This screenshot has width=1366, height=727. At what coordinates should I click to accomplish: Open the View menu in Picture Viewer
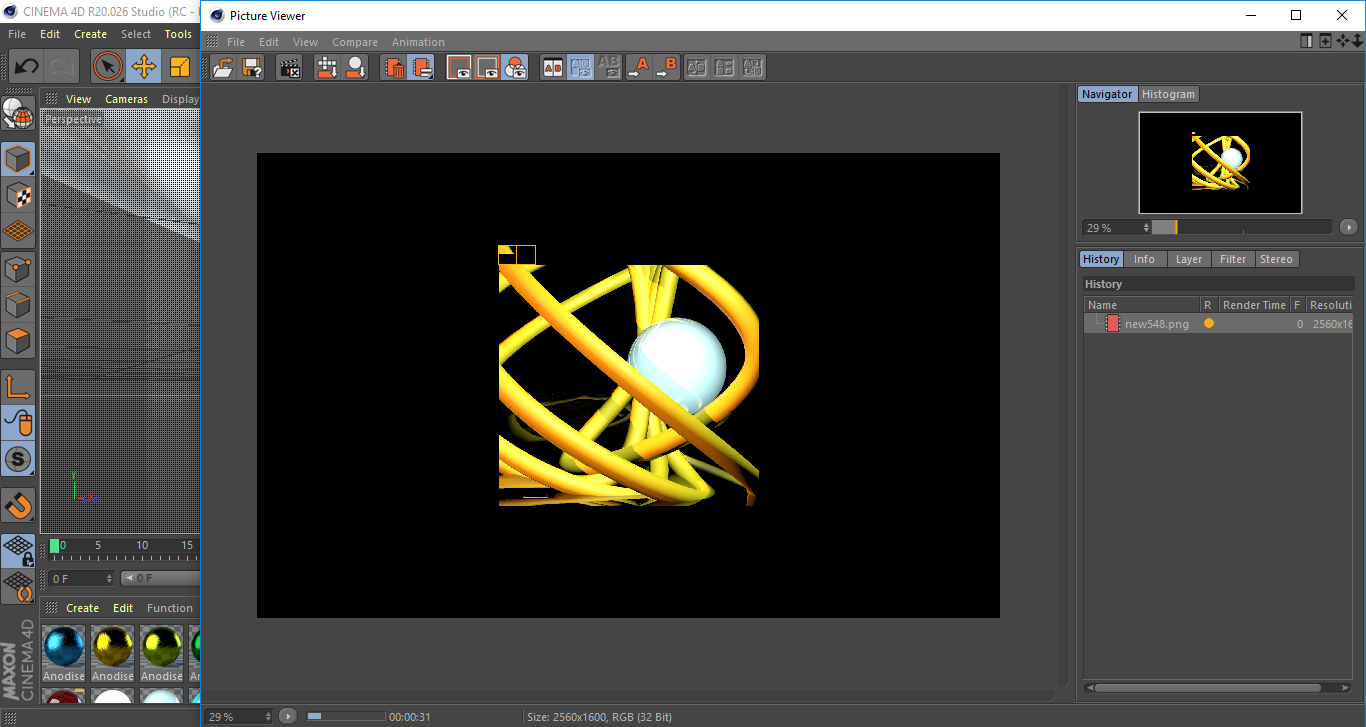click(305, 42)
